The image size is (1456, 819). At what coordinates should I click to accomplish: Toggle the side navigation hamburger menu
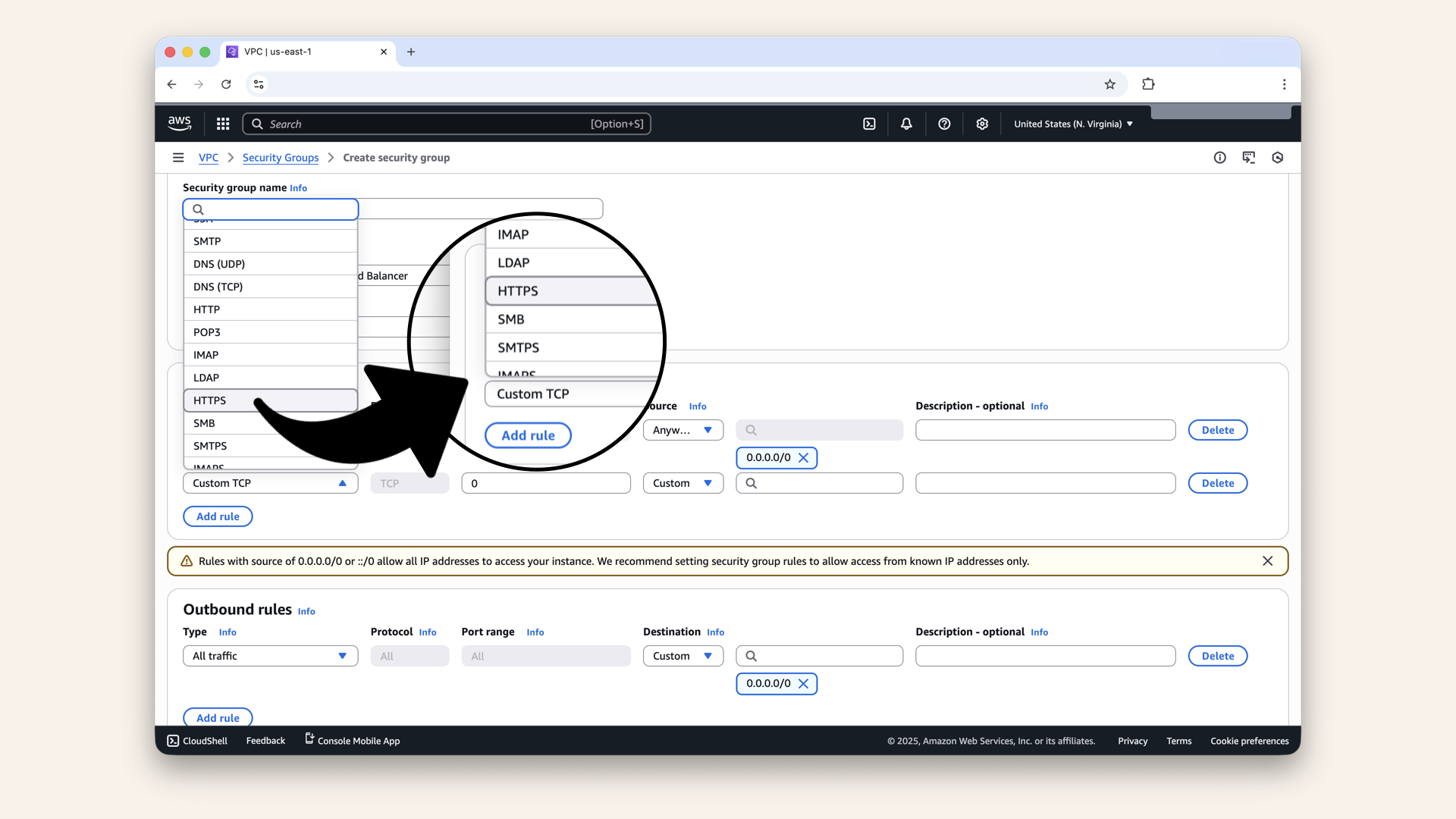178,158
